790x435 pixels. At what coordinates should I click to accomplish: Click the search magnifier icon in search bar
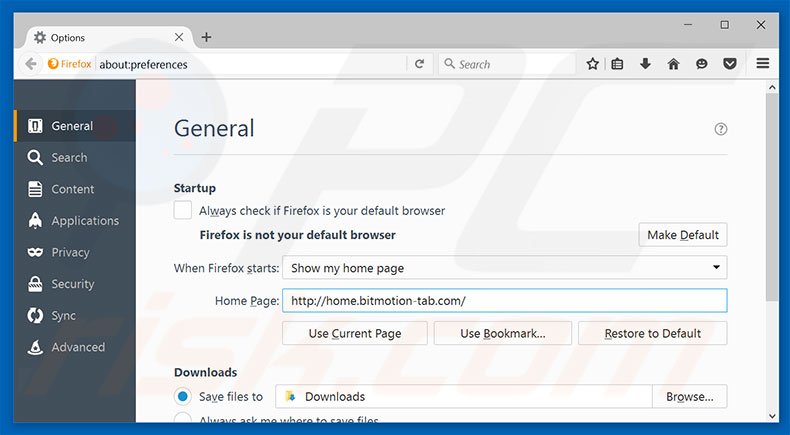pyautogui.click(x=449, y=64)
